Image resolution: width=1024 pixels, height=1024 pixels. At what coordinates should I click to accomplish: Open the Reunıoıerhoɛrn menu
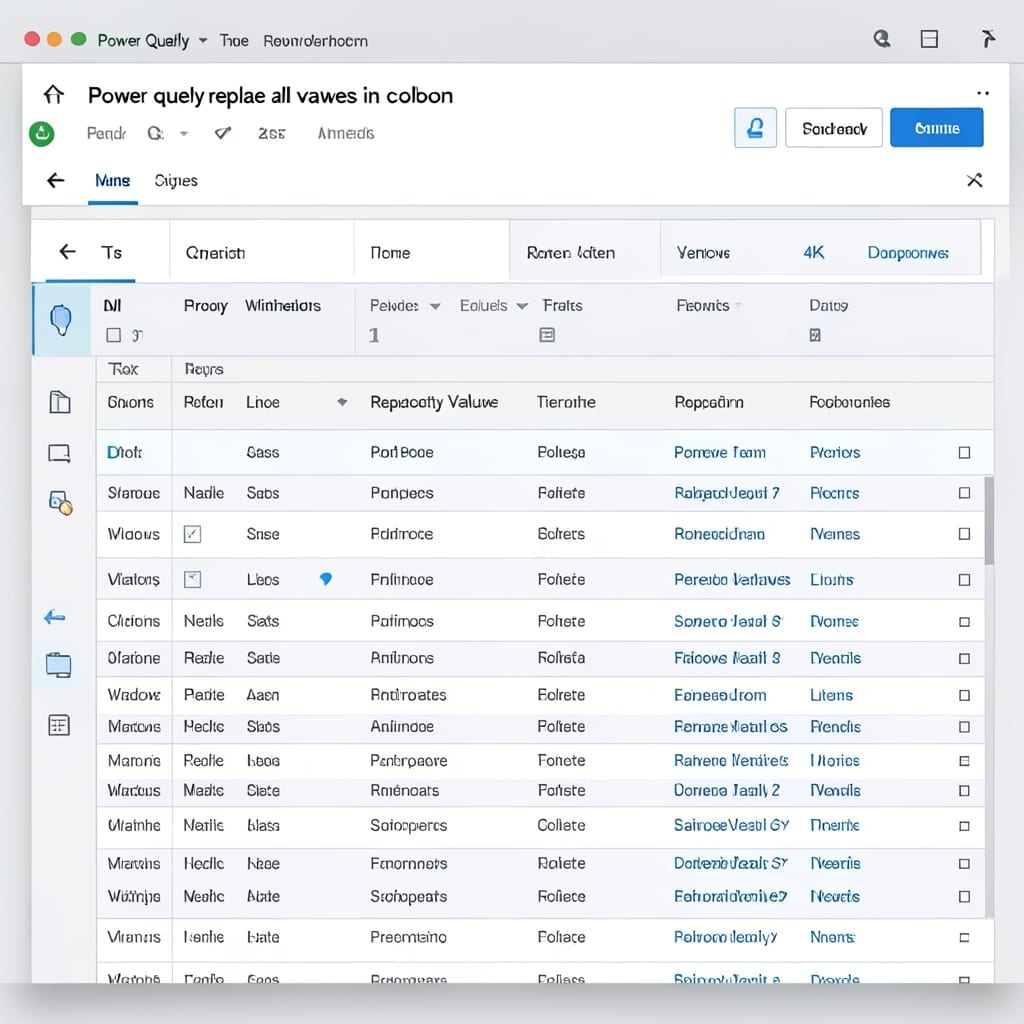[x=315, y=40]
